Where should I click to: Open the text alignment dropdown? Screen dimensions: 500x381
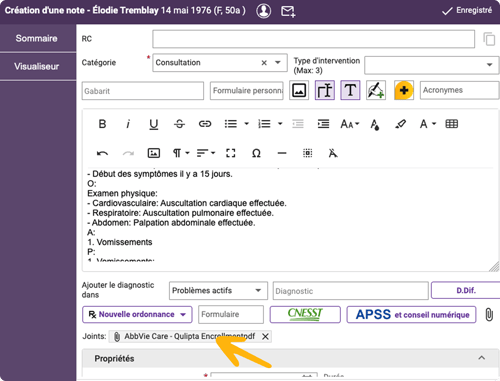(206, 153)
